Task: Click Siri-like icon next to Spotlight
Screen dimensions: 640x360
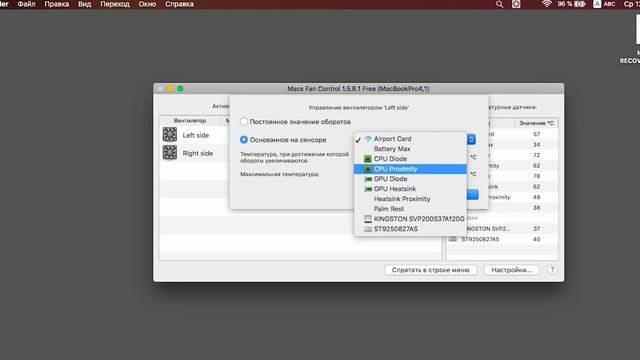Action: point(516,4)
